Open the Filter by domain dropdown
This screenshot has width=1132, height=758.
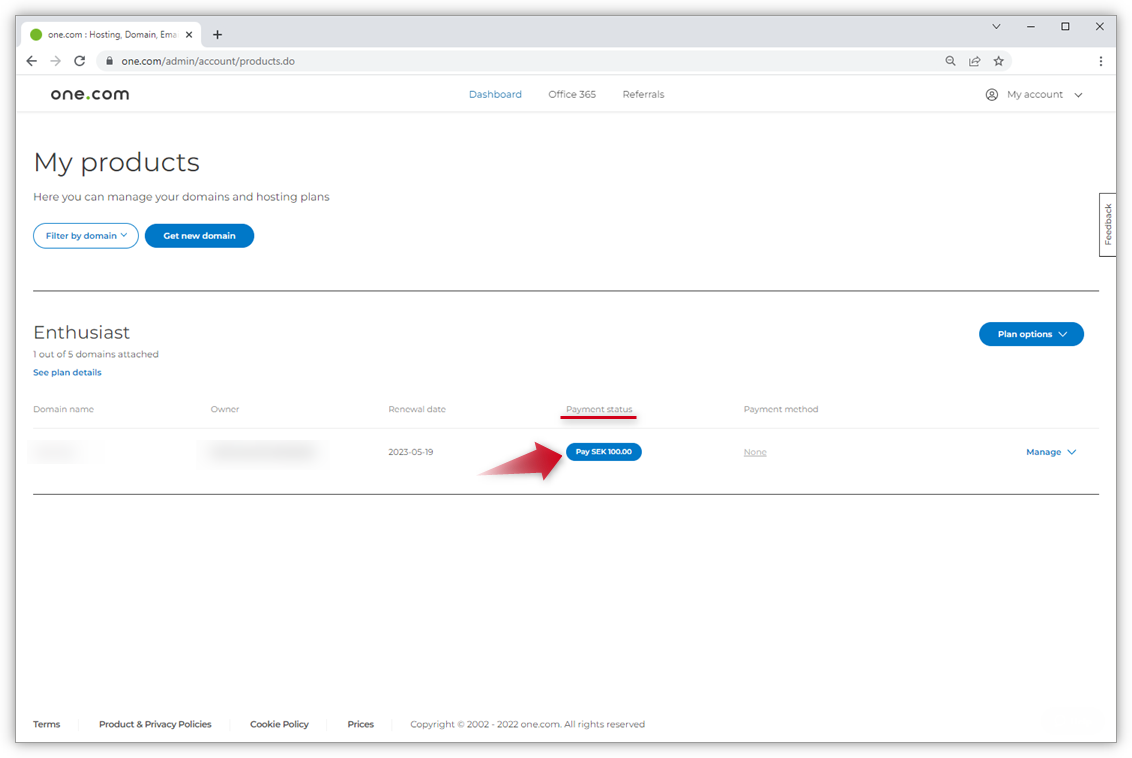86,236
